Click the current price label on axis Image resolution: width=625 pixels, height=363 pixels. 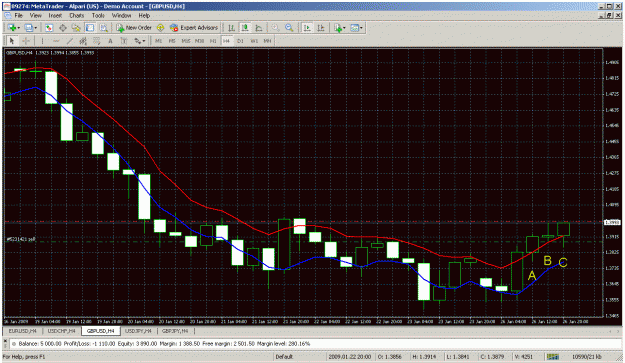tap(613, 222)
